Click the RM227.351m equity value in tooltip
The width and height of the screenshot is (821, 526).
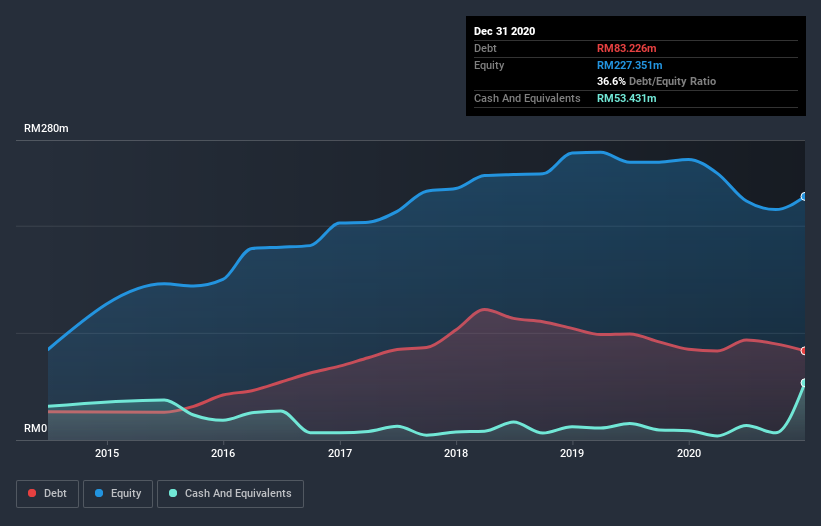(x=629, y=65)
